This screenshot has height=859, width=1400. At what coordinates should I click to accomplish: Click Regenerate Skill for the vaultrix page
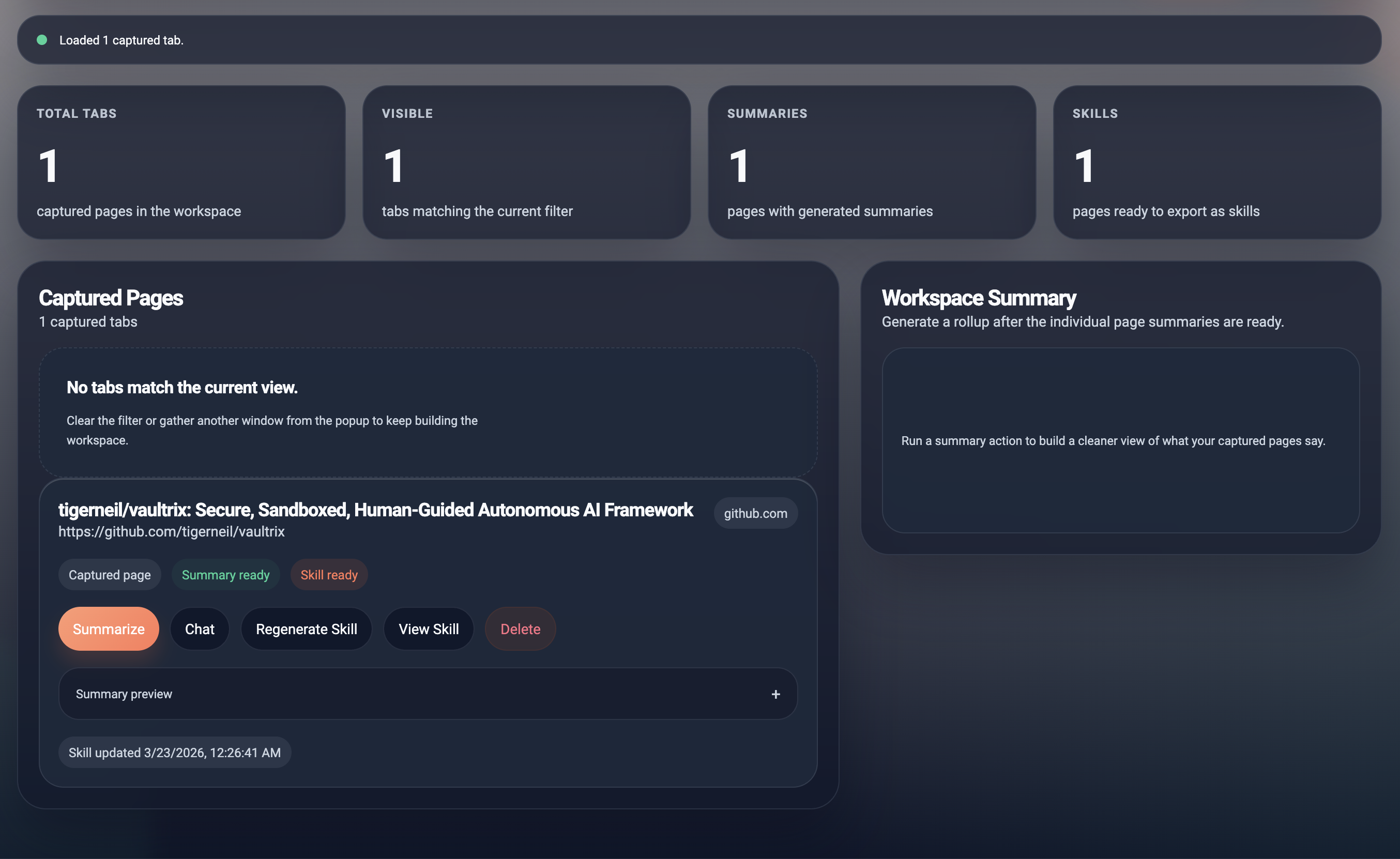click(x=306, y=629)
